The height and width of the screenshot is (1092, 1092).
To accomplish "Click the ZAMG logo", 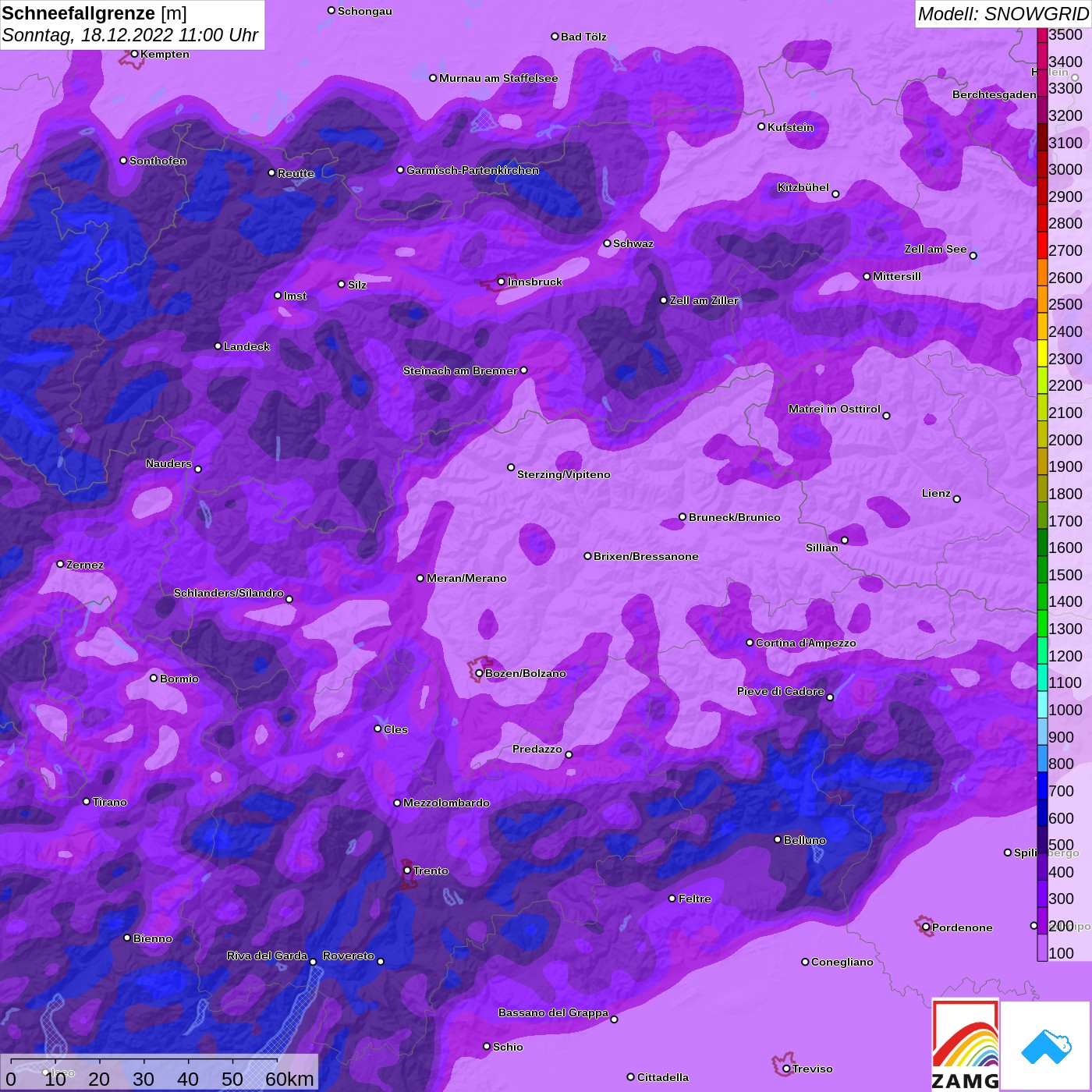I will [x=966, y=1044].
